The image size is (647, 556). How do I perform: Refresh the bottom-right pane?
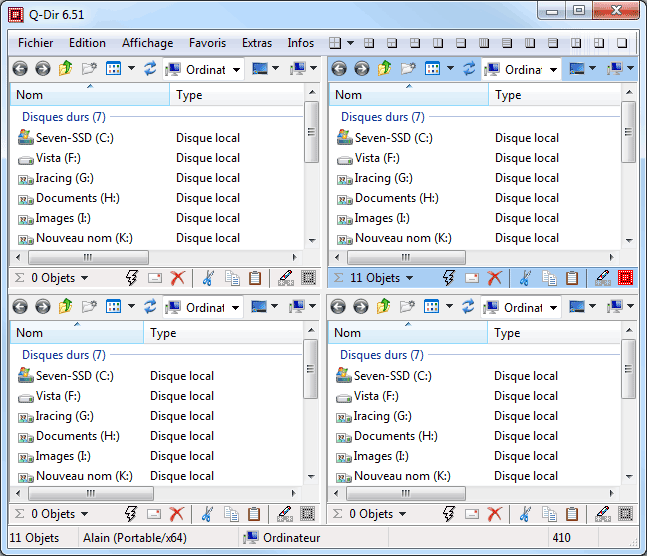pos(468,306)
